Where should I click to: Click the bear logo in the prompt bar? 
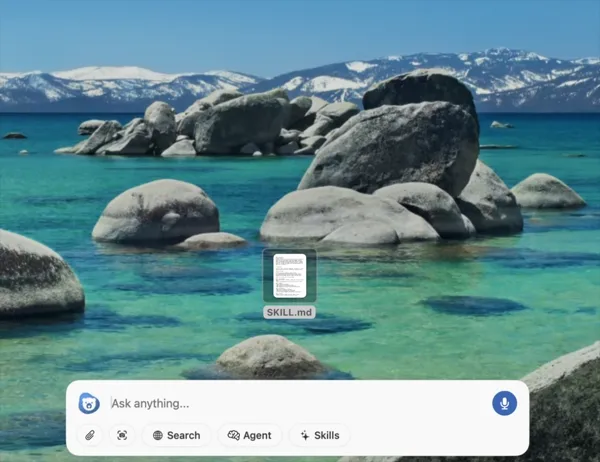(x=89, y=403)
